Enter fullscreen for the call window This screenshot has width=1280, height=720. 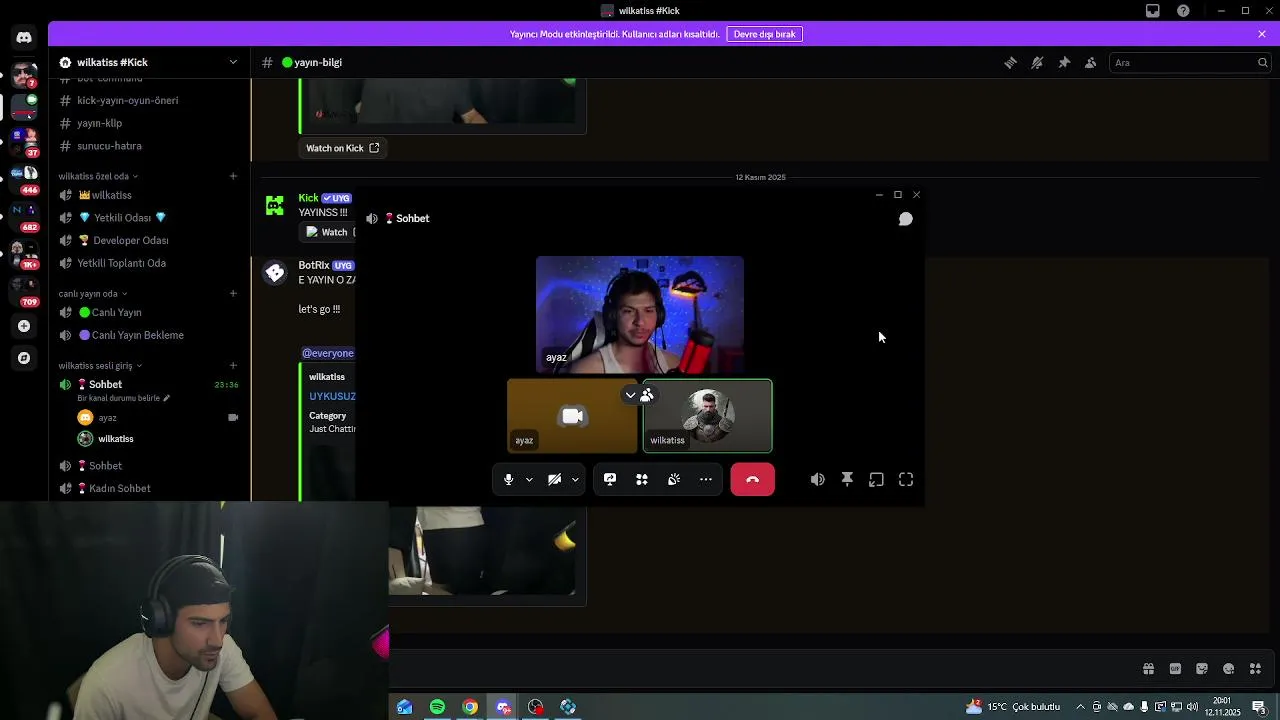pyautogui.click(x=906, y=480)
